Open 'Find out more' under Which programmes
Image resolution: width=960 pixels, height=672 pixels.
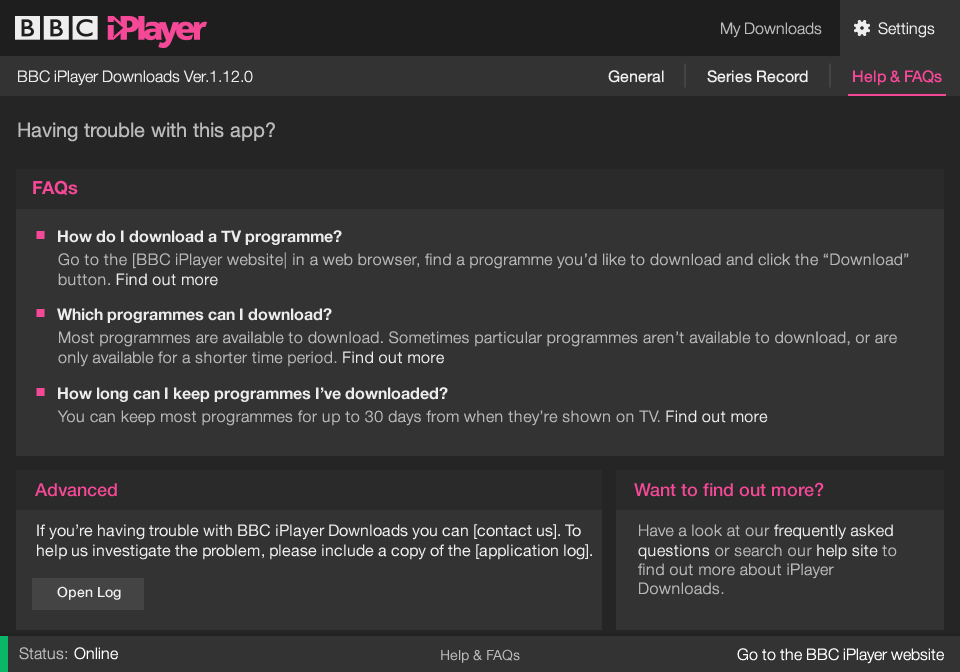(x=393, y=358)
